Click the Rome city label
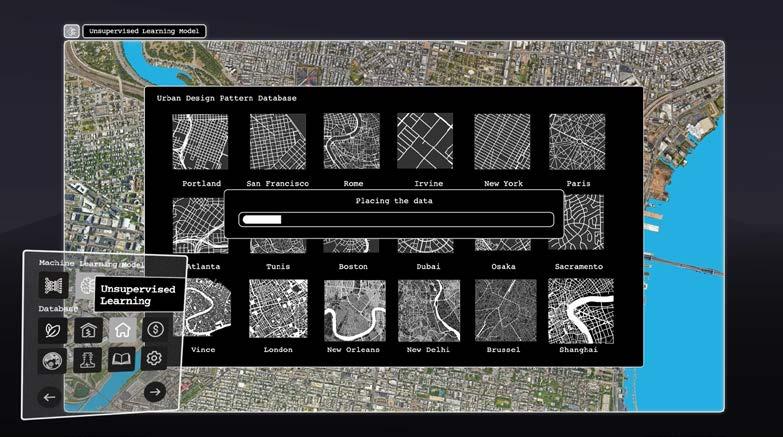This screenshot has width=783, height=437. 353,184
